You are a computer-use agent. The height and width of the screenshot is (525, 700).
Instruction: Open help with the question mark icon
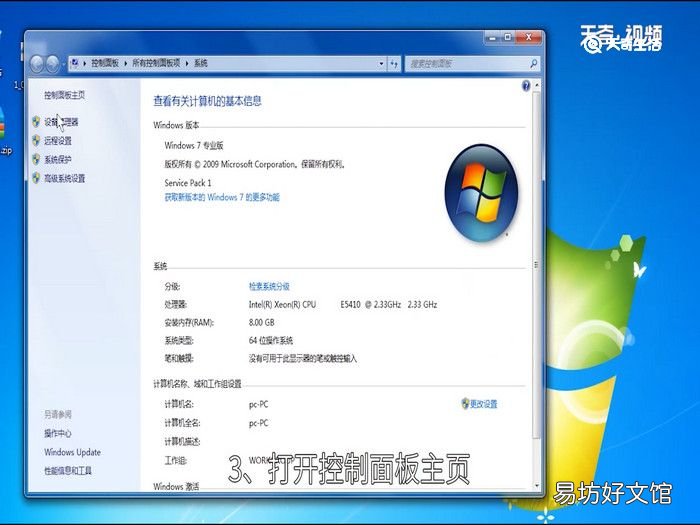[x=526, y=86]
